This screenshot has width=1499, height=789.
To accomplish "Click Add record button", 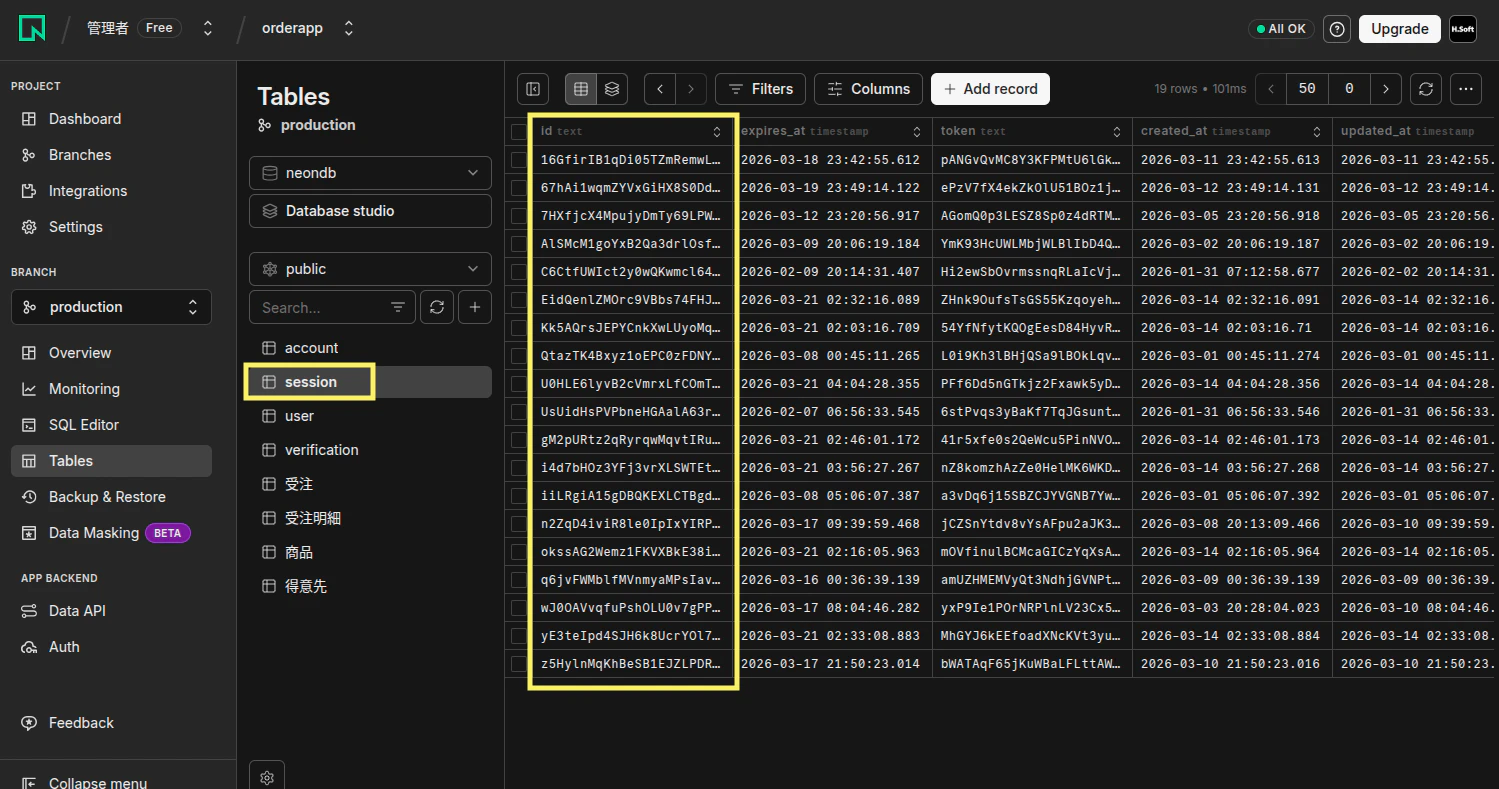I will point(990,89).
